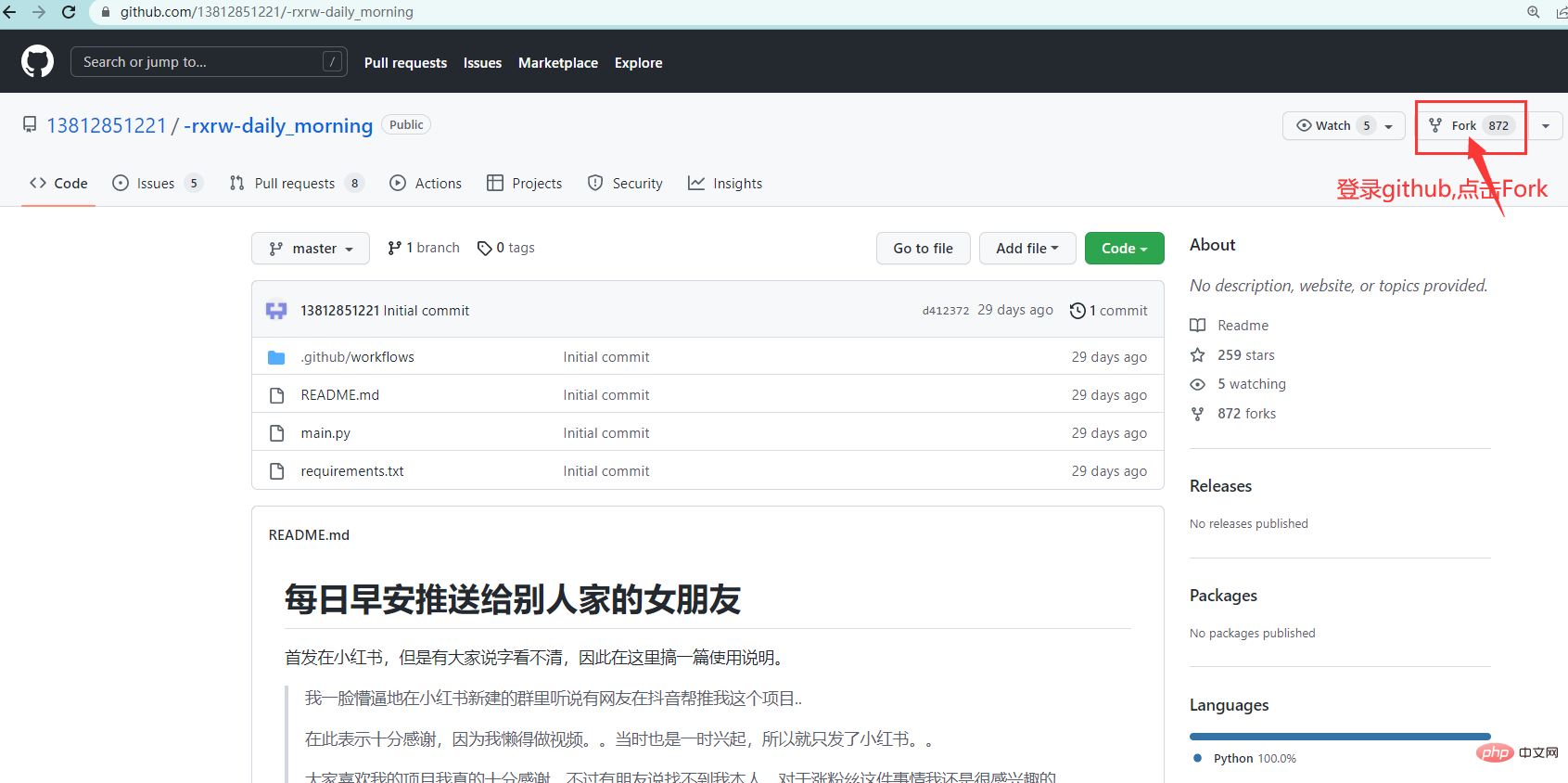
Task: Click the commit history clock icon
Action: (x=1077, y=311)
